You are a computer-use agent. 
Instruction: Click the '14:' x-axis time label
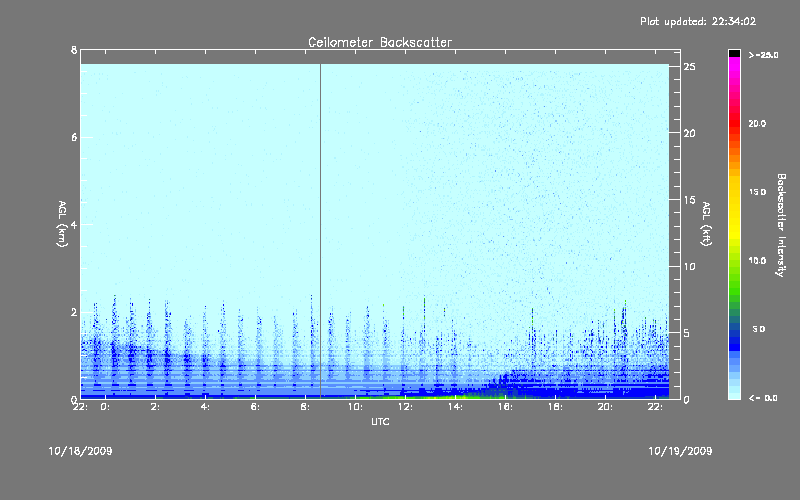[x=455, y=407]
